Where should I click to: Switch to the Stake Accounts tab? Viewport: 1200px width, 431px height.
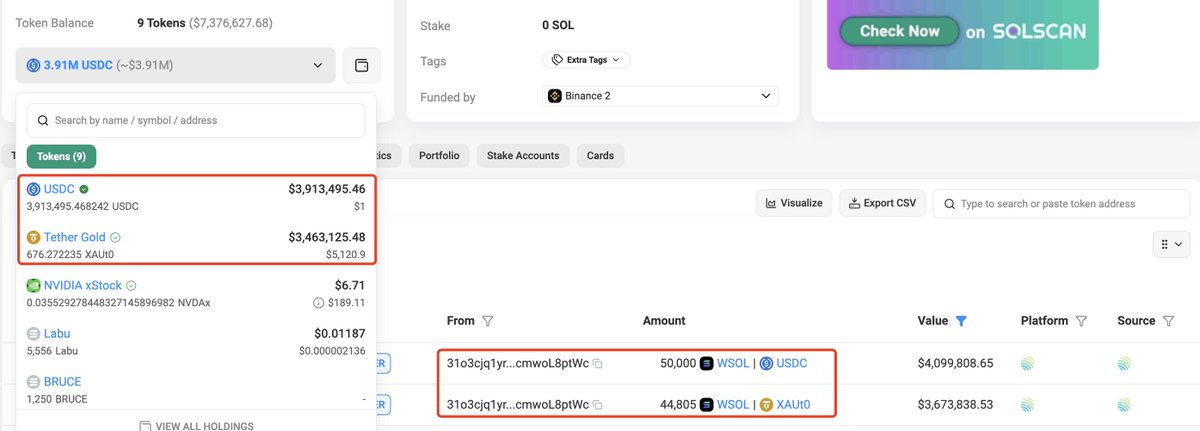(x=523, y=156)
